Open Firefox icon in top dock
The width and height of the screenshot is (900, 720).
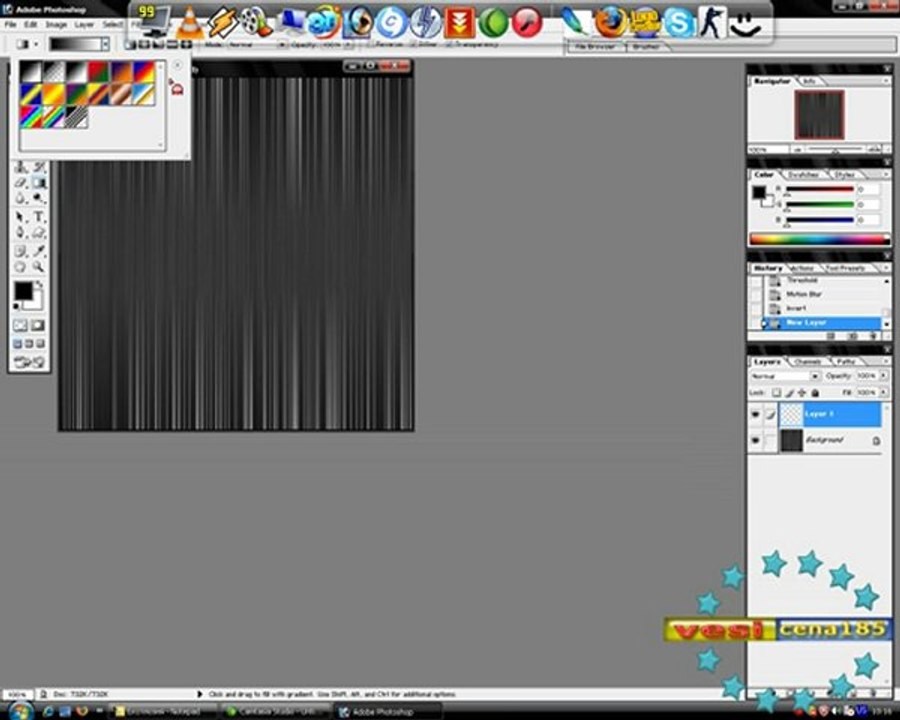(x=610, y=22)
